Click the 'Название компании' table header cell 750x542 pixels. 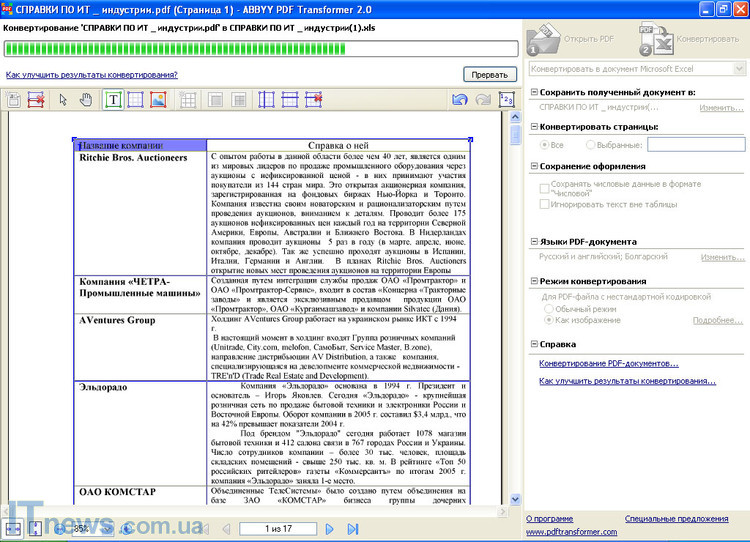(140, 145)
